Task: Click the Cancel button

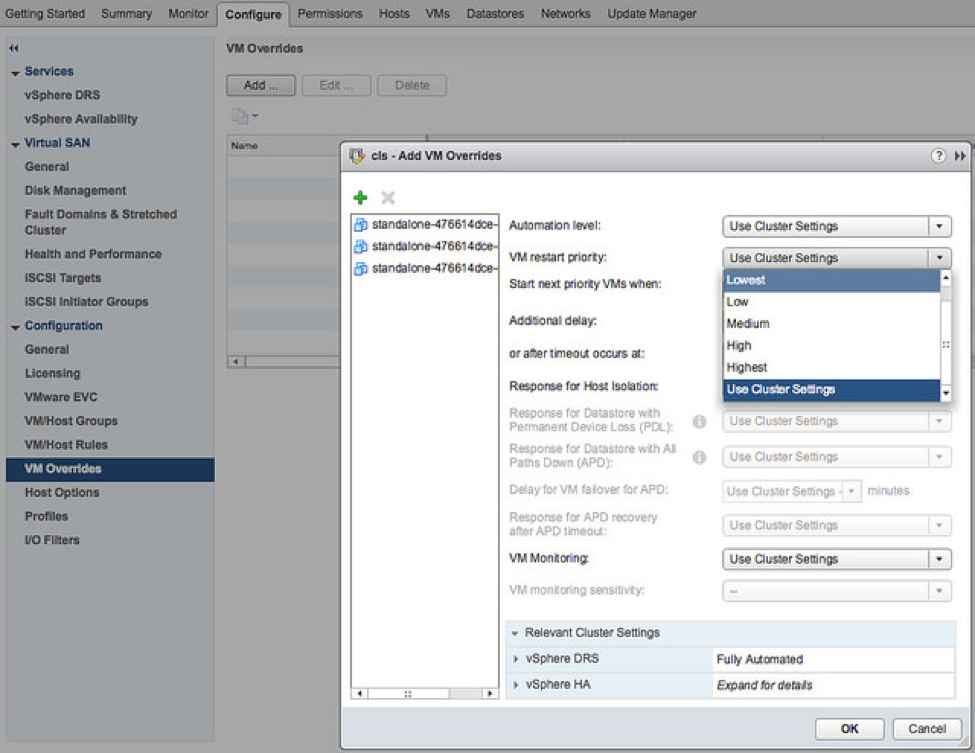Action: click(x=926, y=729)
